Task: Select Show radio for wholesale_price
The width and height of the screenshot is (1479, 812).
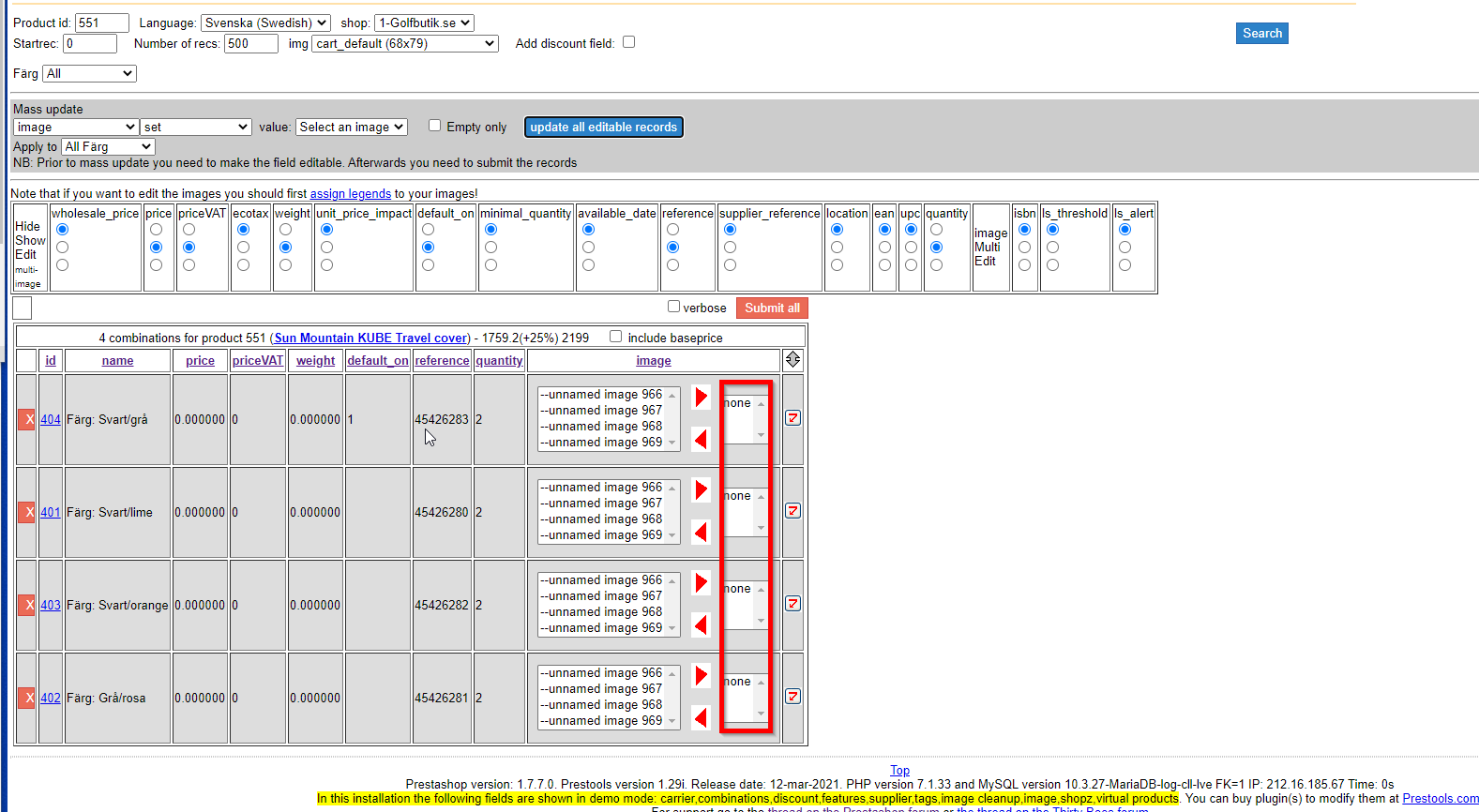Action: click(x=62, y=248)
